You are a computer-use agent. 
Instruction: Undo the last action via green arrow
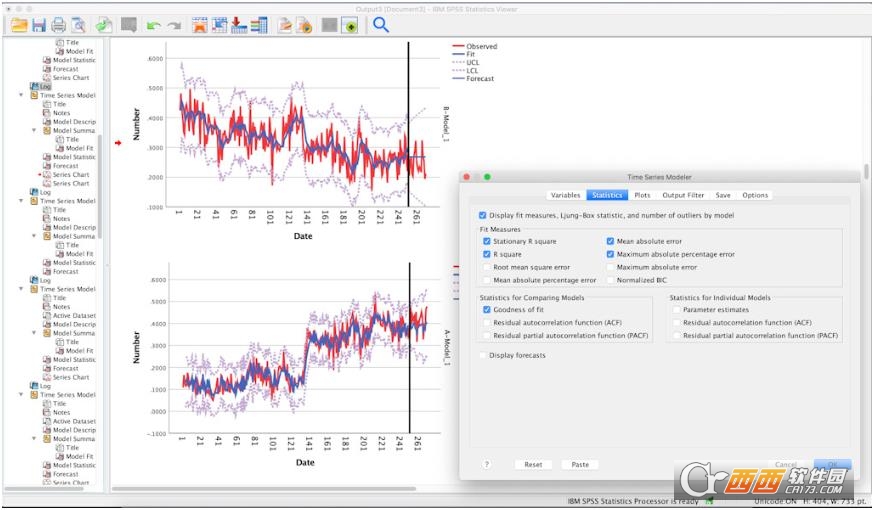(154, 26)
